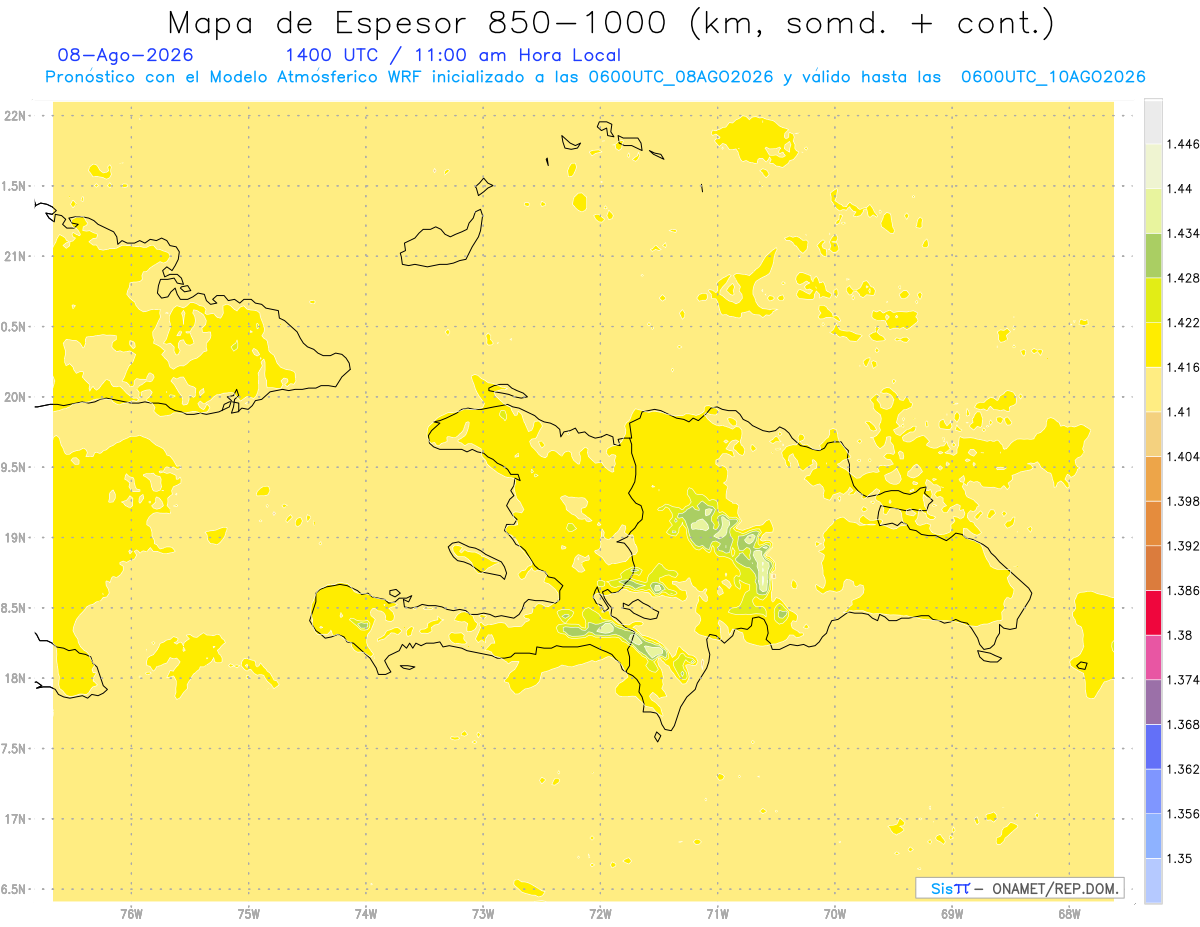The image size is (1200, 927).
Task: Click the longitude label 69W
Action: tap(952, 914)
